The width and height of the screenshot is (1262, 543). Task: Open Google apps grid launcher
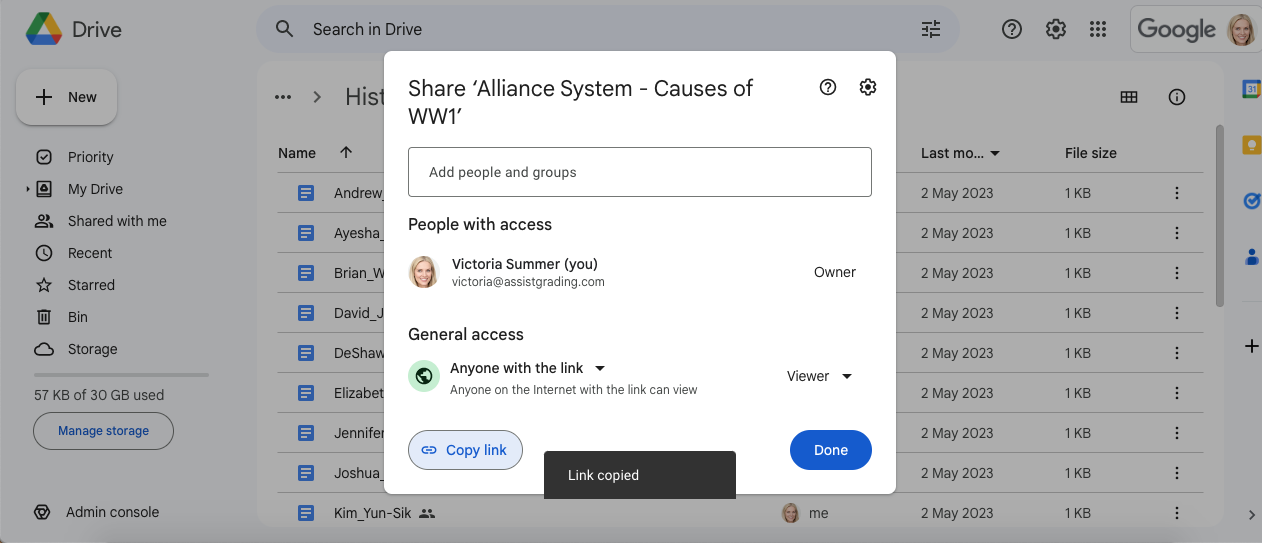pos(1098,29)
